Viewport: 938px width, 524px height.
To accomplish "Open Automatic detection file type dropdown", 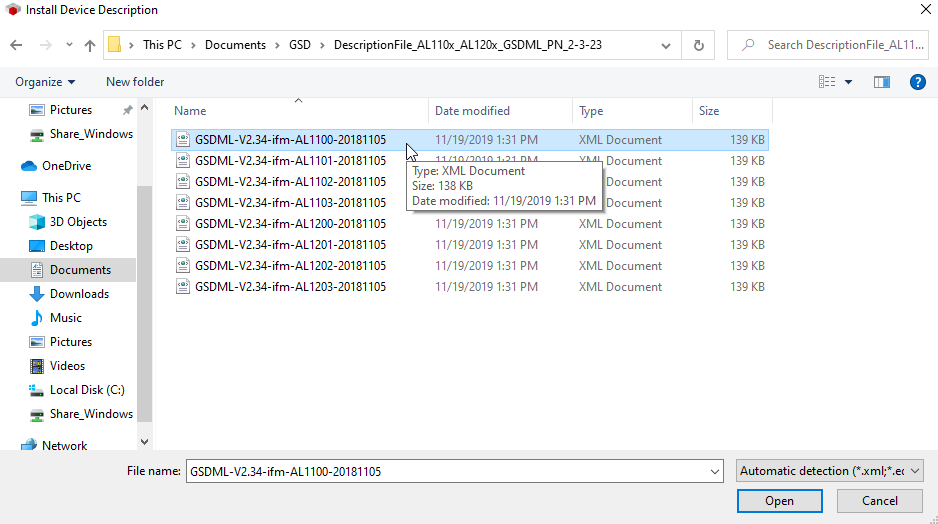I will point(830,471).
